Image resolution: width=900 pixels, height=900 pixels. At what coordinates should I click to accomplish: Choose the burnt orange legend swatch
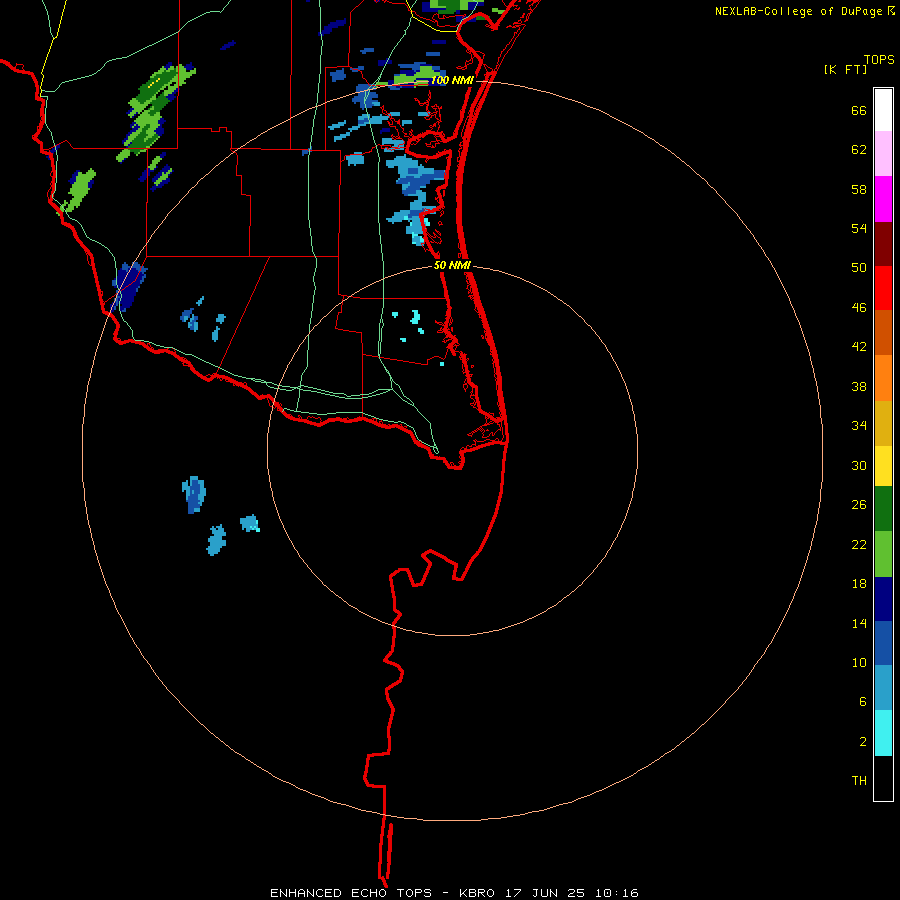click(883, 332)
